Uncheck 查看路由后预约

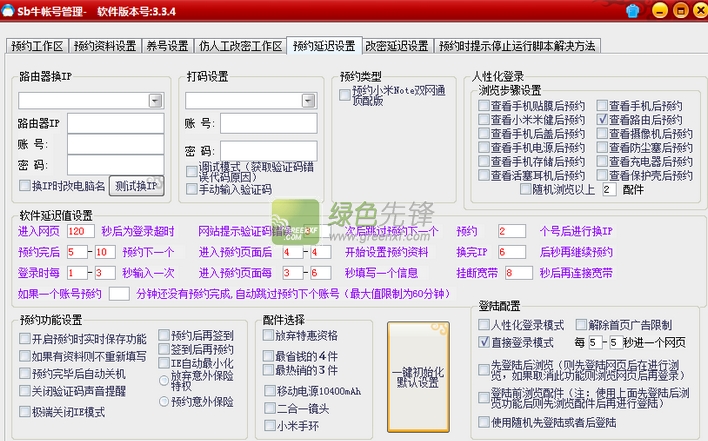pos(602,120)
